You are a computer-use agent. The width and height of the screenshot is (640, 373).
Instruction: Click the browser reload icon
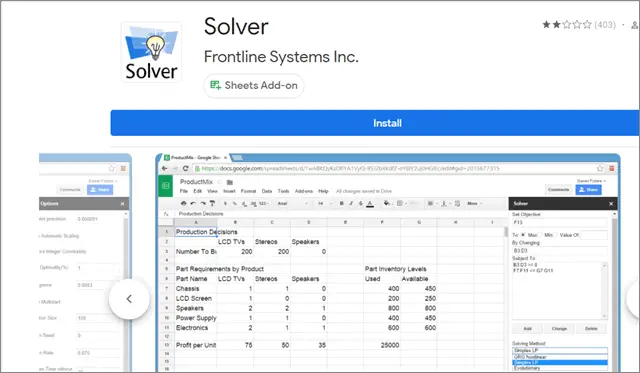(186, 168)
